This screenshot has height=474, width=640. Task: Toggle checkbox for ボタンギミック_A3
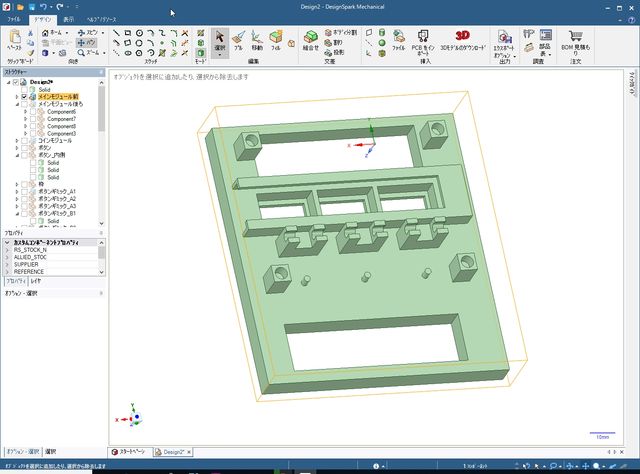[x=24, y=206]
